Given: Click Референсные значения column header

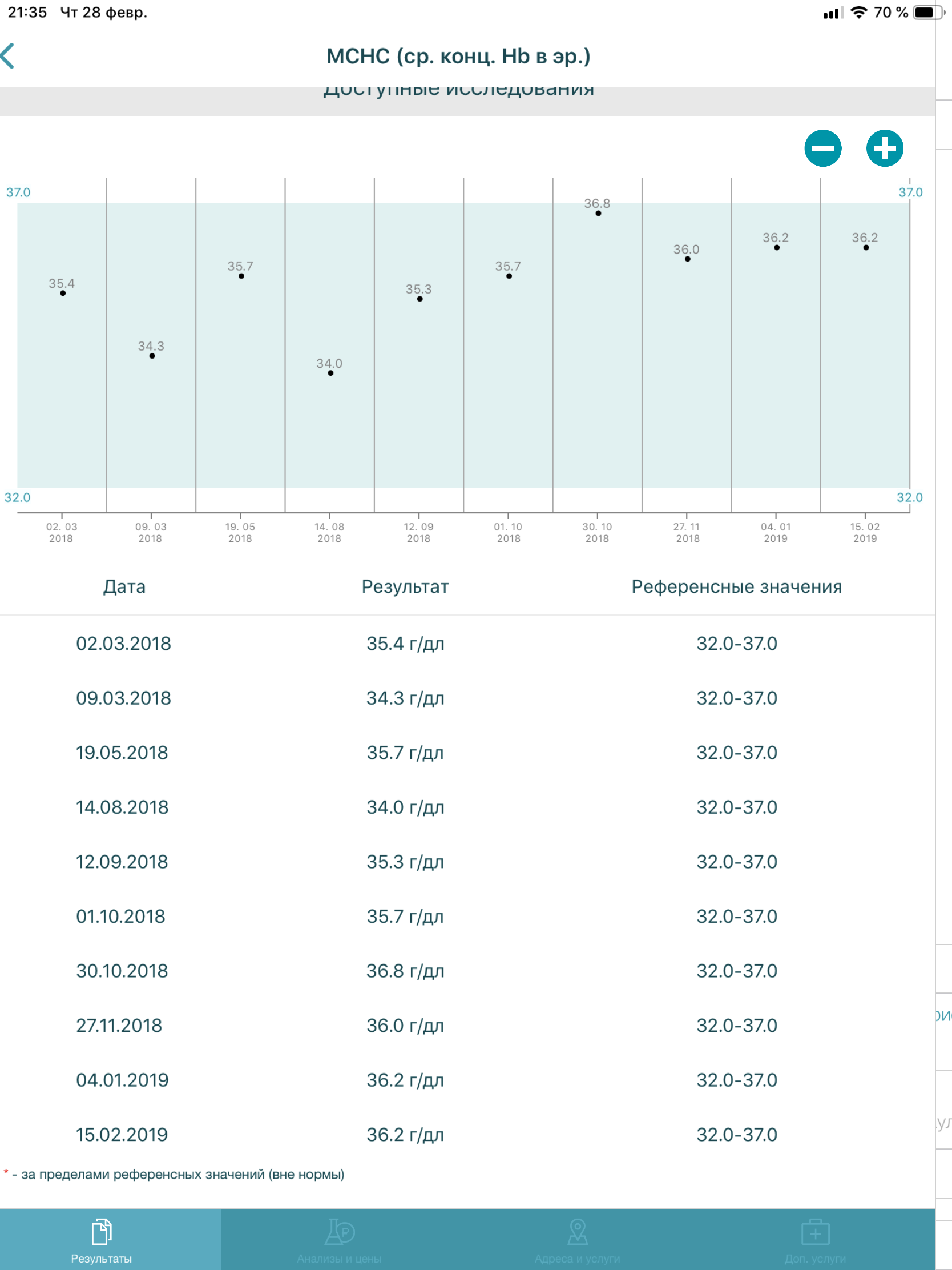Looking at the screenshot, I should coord(737,587).
